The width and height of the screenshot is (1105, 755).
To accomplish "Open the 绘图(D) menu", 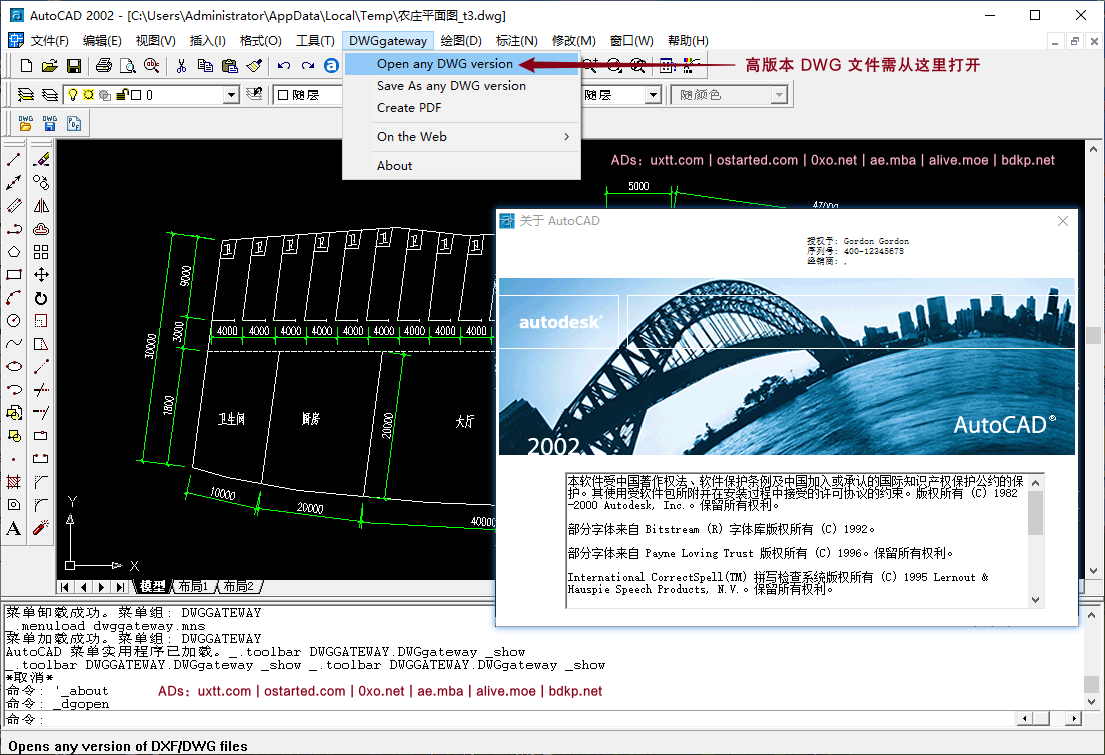I will [461, 41].
